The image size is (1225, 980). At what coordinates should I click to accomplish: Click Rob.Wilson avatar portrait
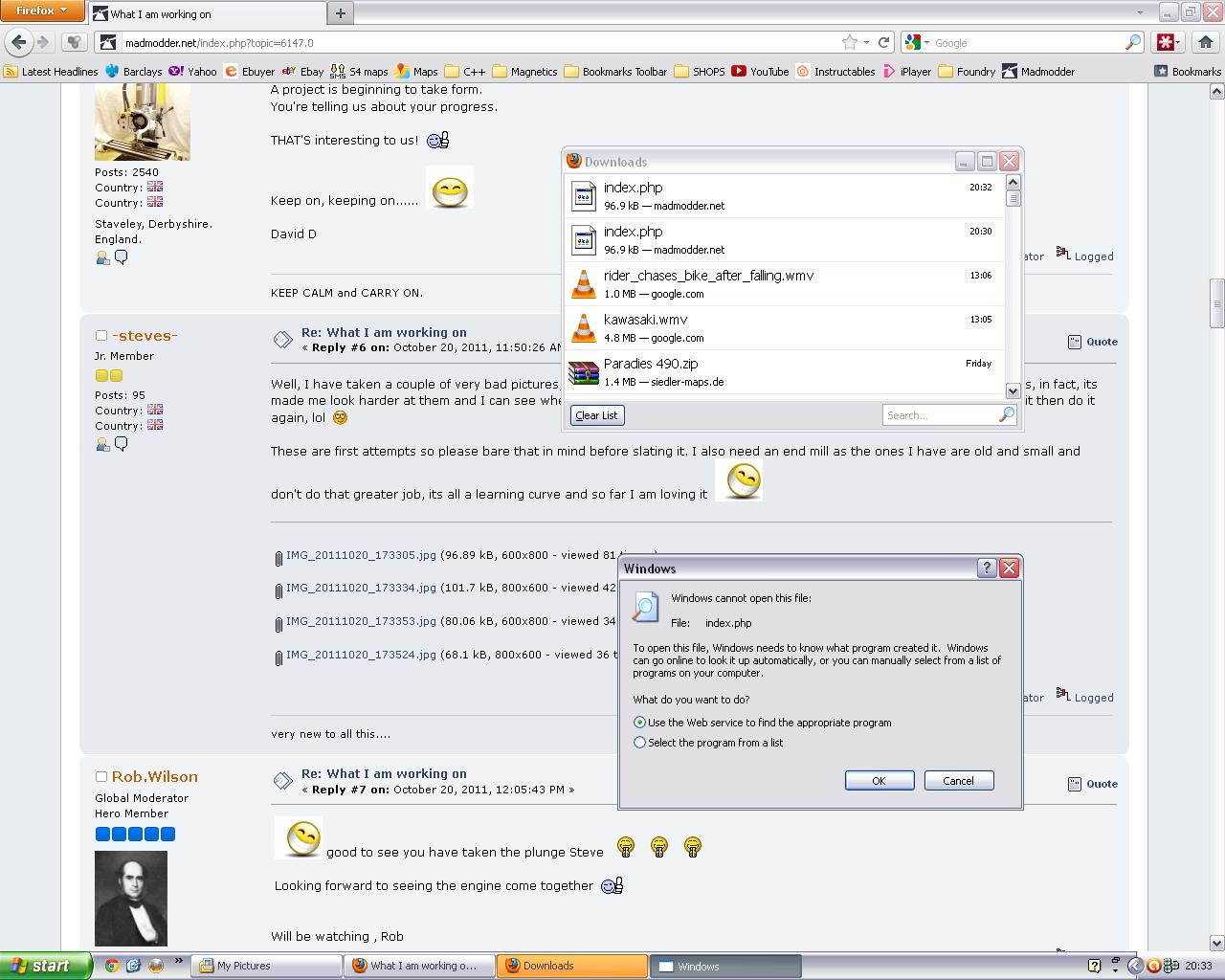(131, 899)
